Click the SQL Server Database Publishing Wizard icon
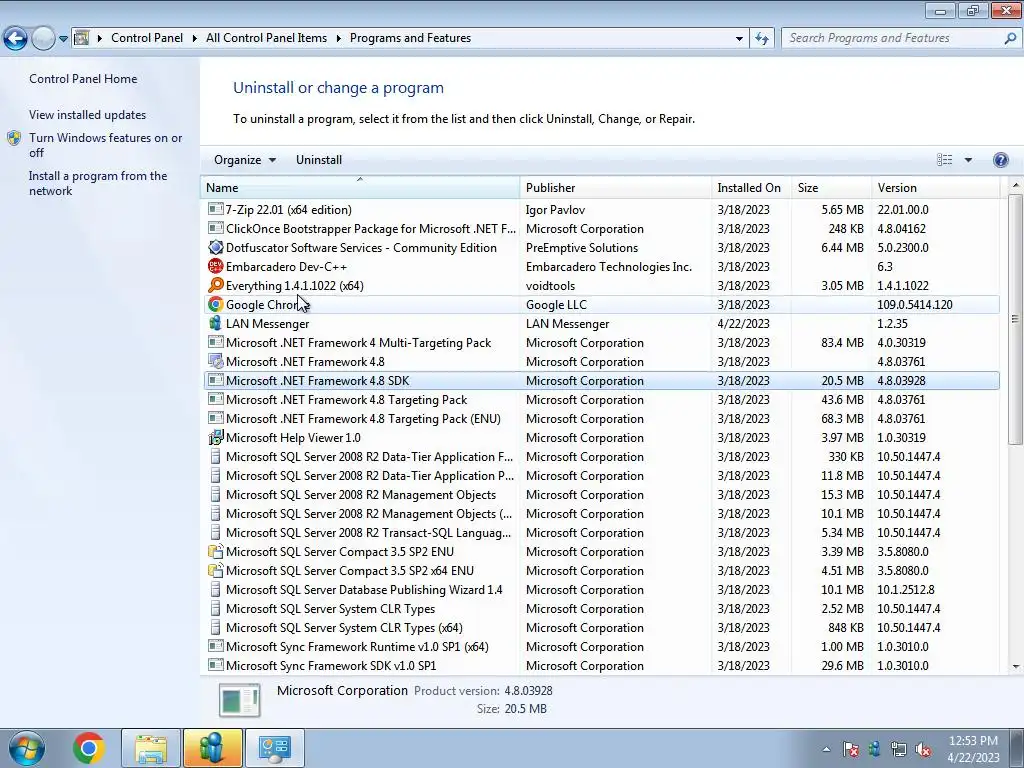 point(216,590)
